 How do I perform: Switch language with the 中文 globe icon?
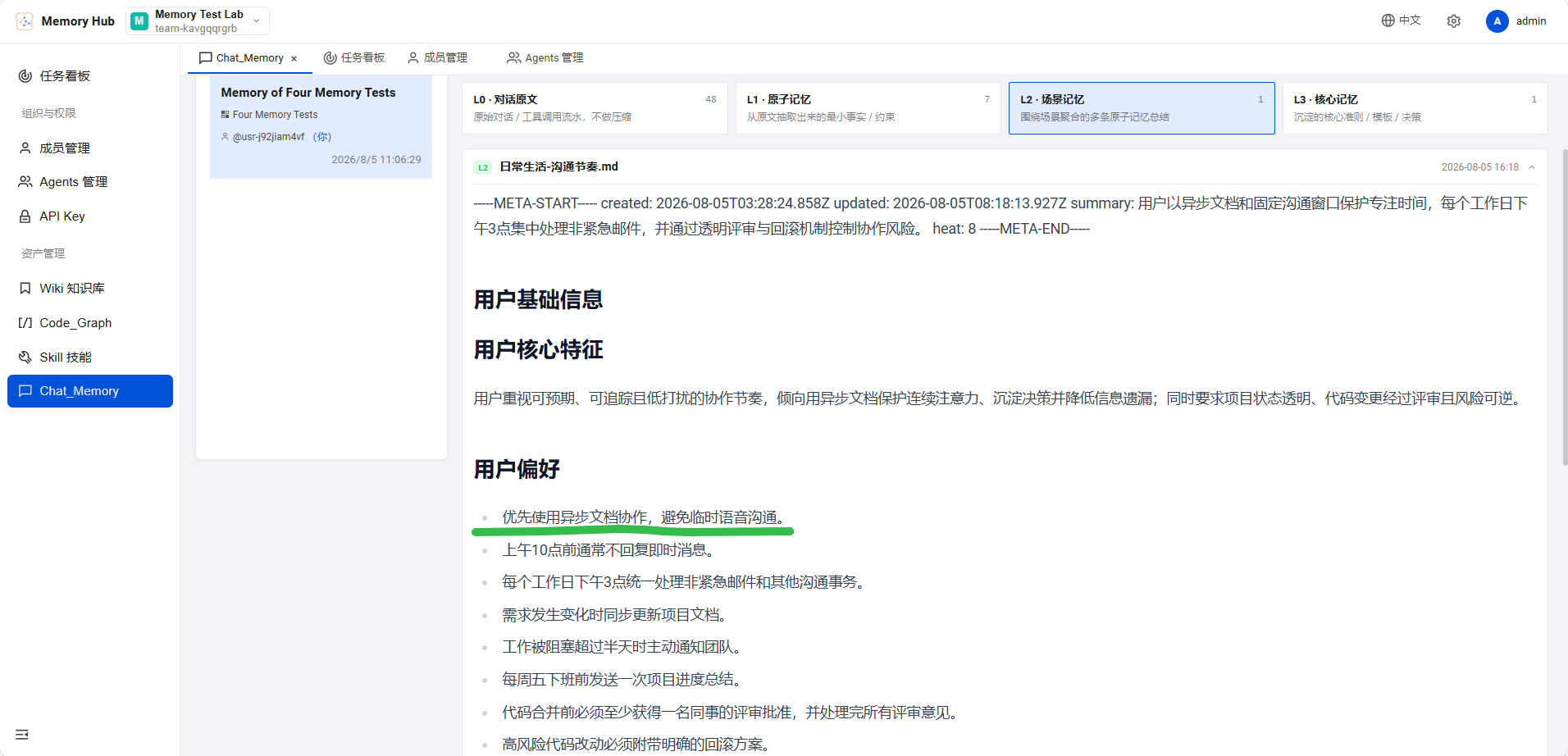click(1401, 20)
